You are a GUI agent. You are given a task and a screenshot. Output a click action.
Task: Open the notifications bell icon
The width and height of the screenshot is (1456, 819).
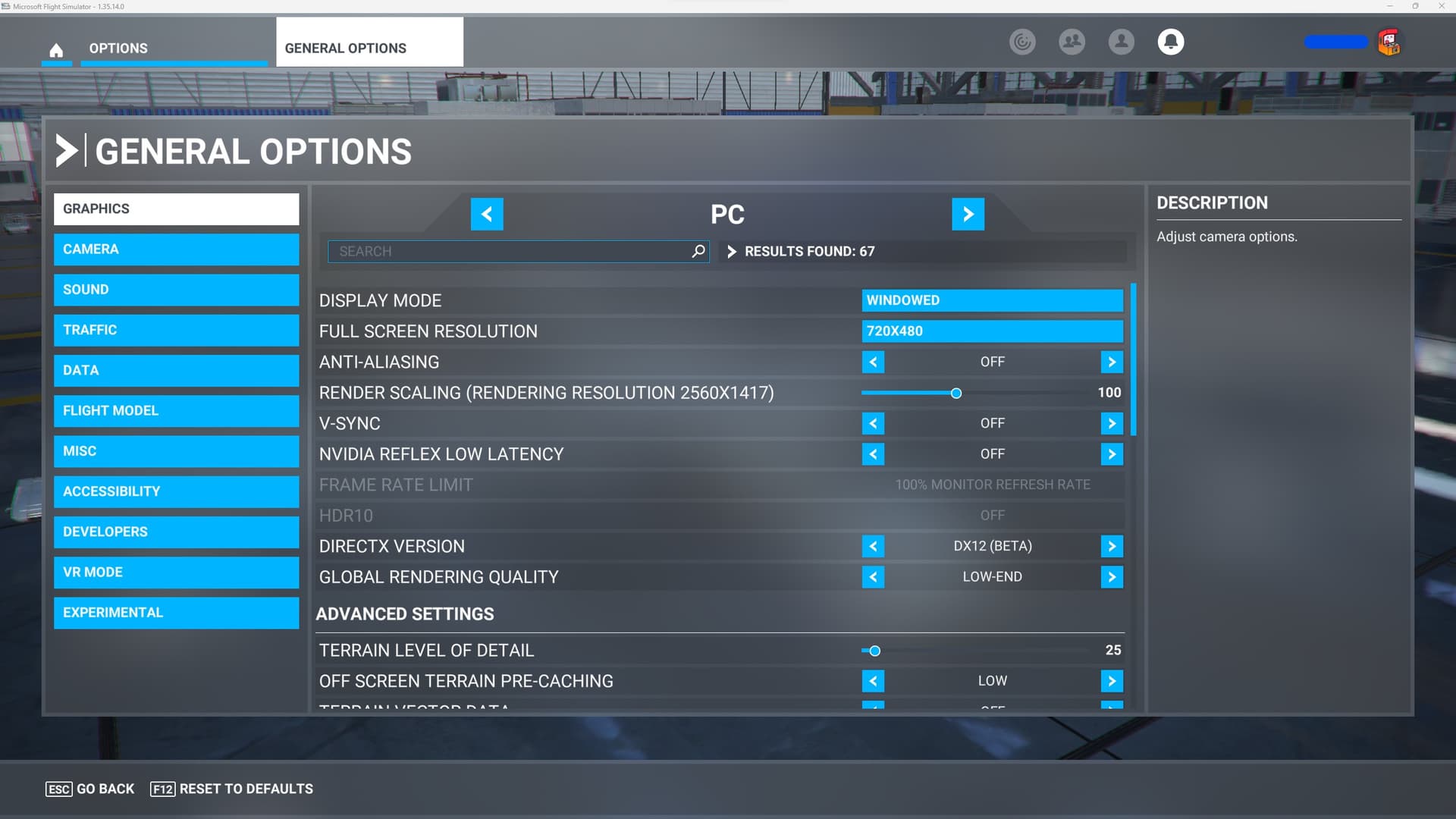pyautogui.click(x=1170, y=42)
